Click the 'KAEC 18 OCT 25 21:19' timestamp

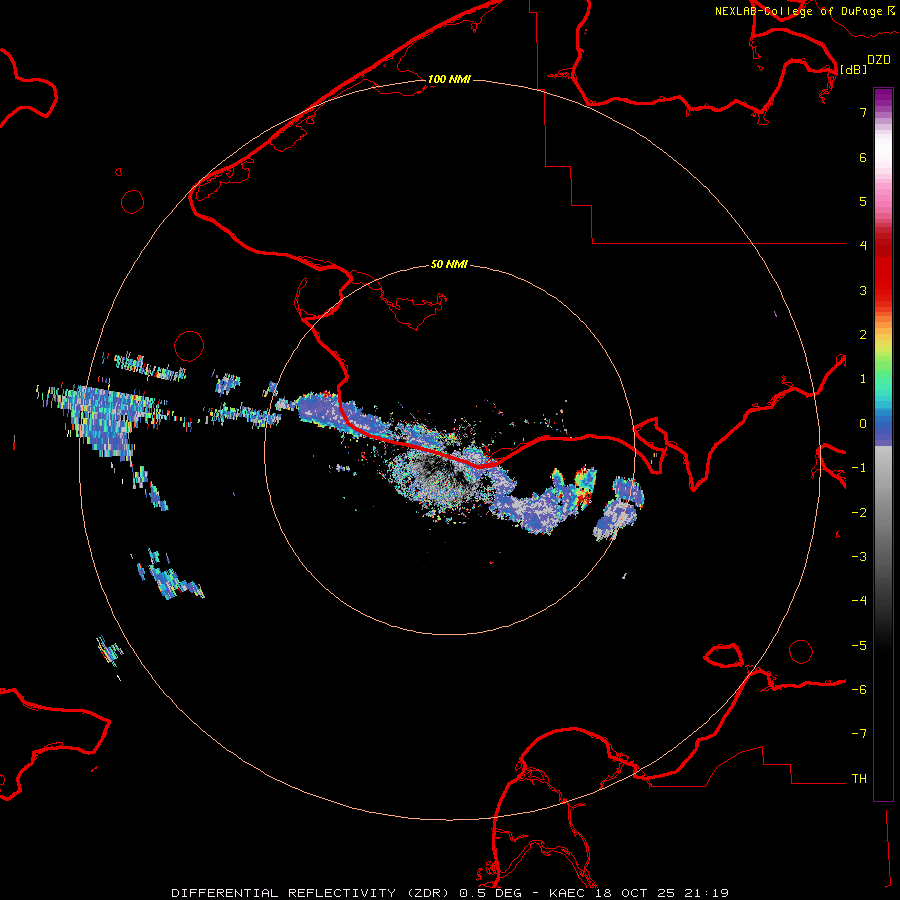click(x=639, y=893)
